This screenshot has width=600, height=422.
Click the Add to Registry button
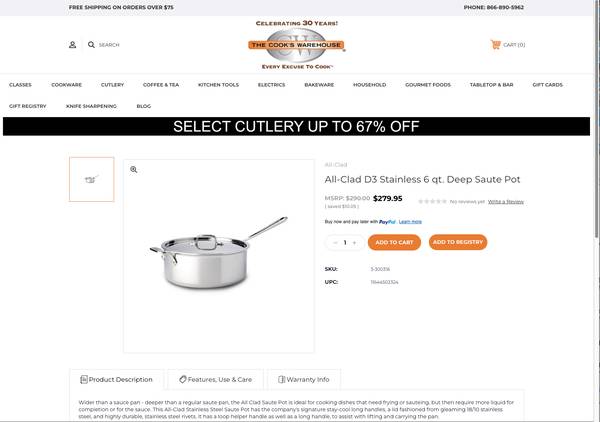coord(458,242)
